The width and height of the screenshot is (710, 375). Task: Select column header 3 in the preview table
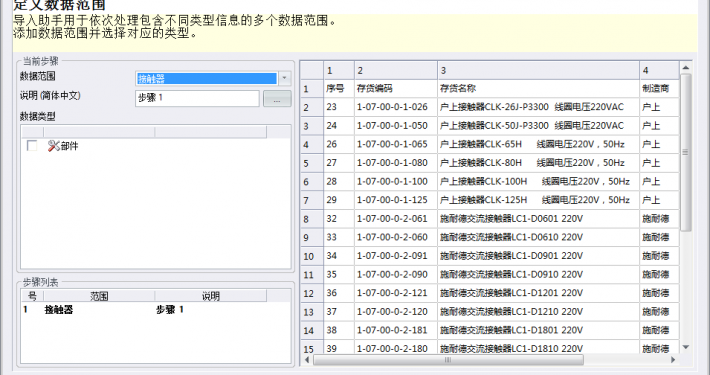(x=539, y=70)
